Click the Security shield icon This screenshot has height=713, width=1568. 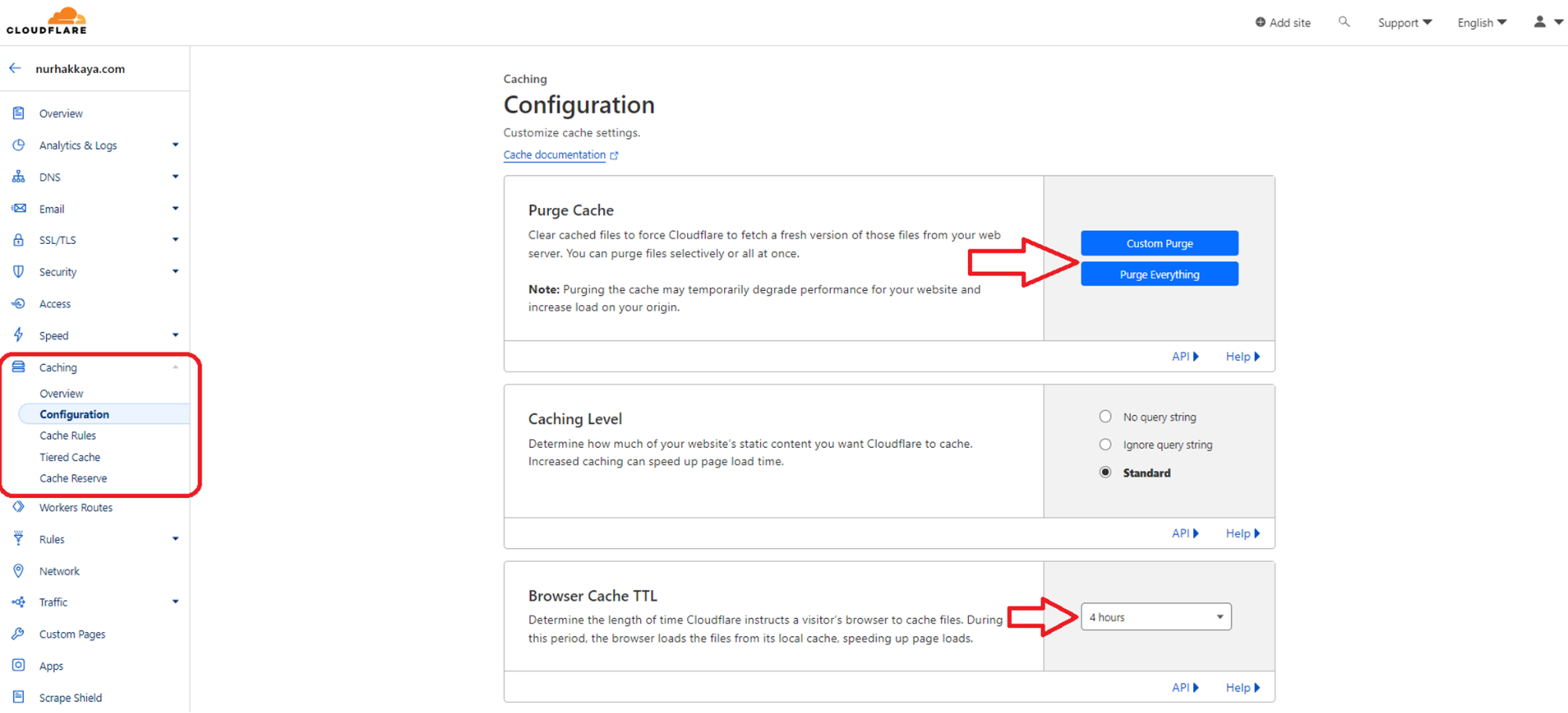[x=19, y=271]
